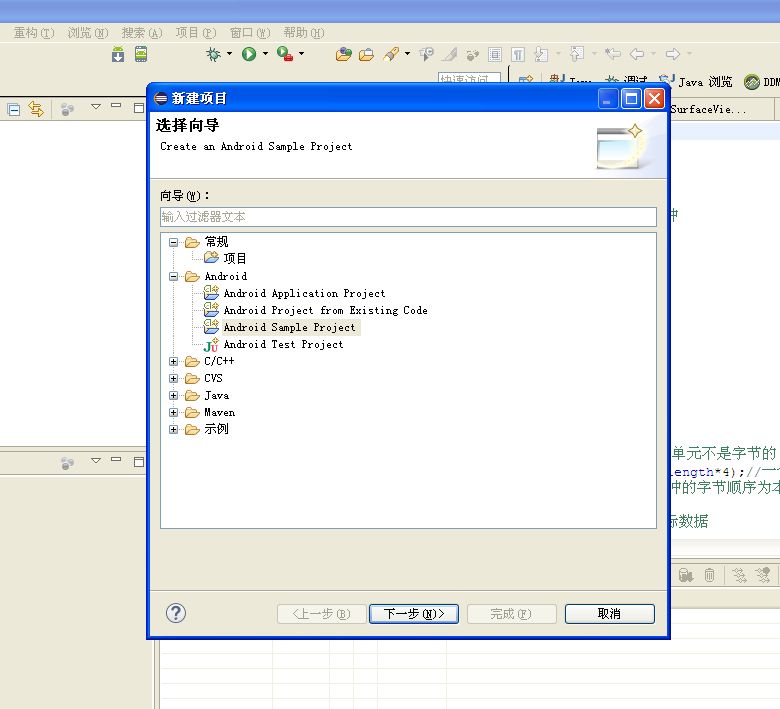Select Android Sample Project in tree
The height and width of the screenshot is (709, 780).
(x=290, y=327)
